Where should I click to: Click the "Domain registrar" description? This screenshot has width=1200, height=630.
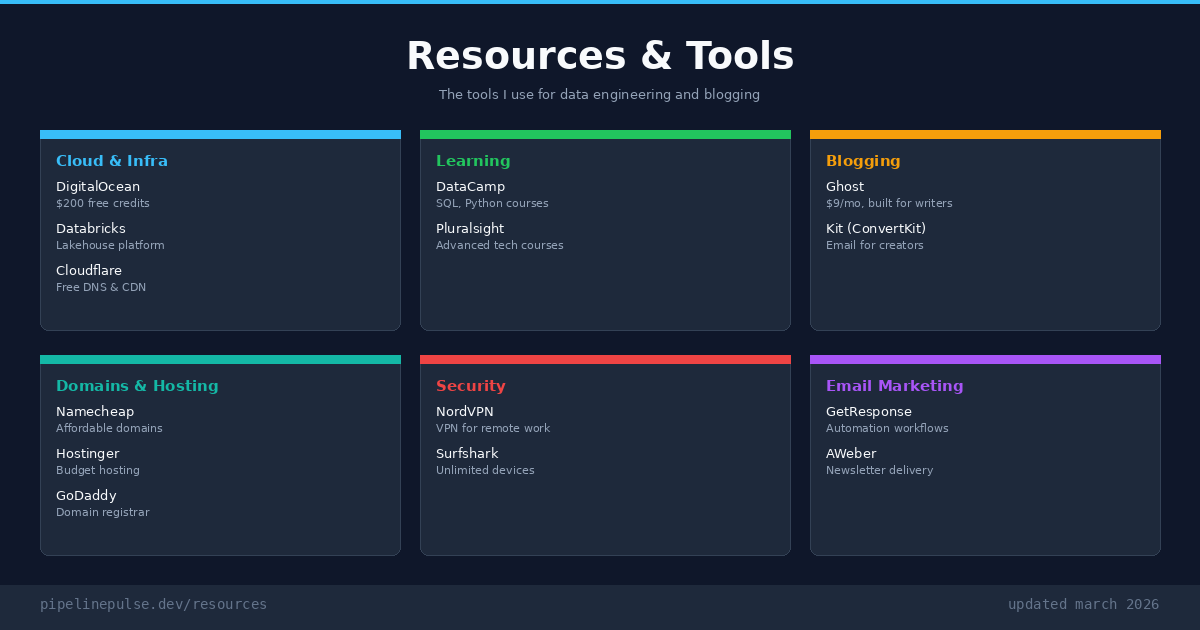pos(103,513)
